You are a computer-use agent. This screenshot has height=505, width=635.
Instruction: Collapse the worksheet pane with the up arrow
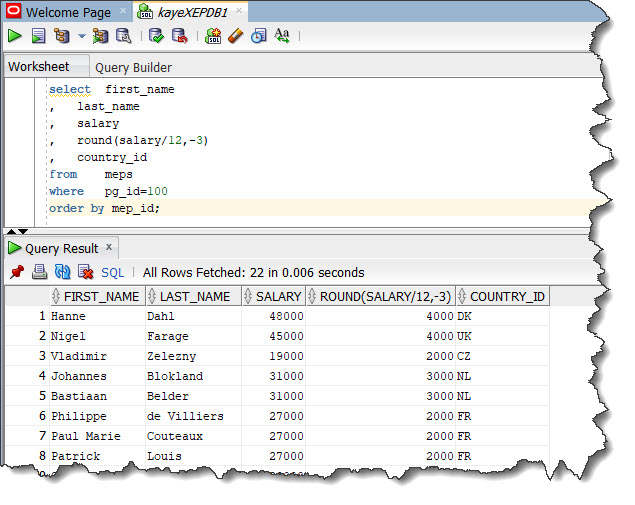[x=11, y=231]
